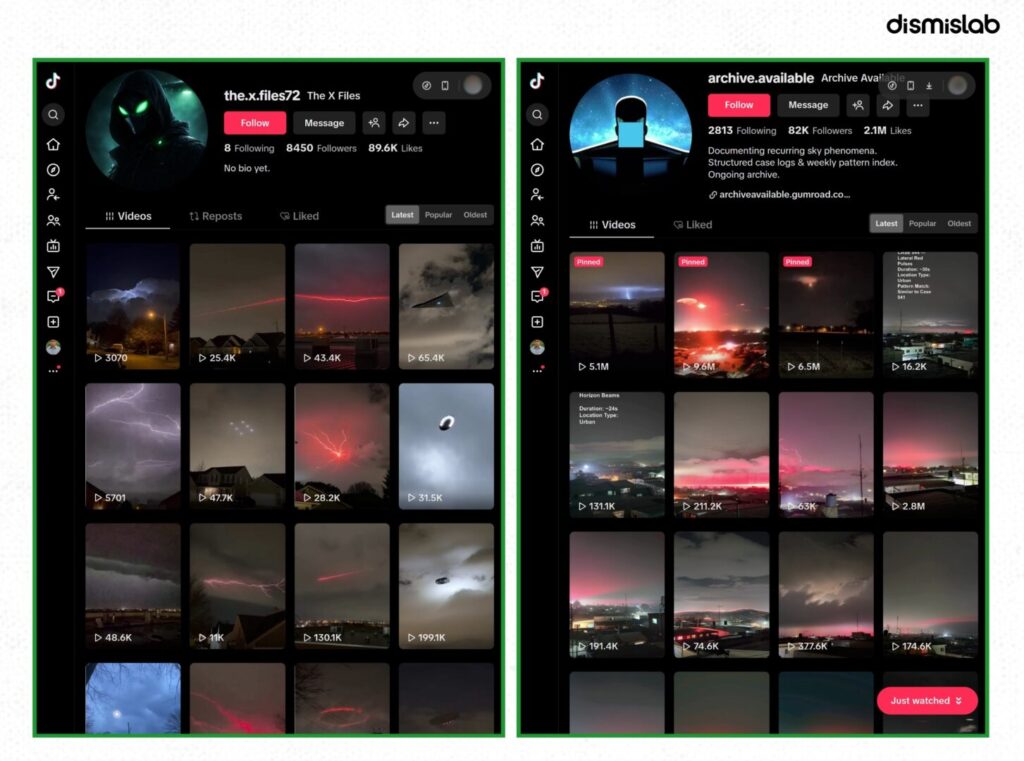Follow the archive.available account

(x=739, y=105)
